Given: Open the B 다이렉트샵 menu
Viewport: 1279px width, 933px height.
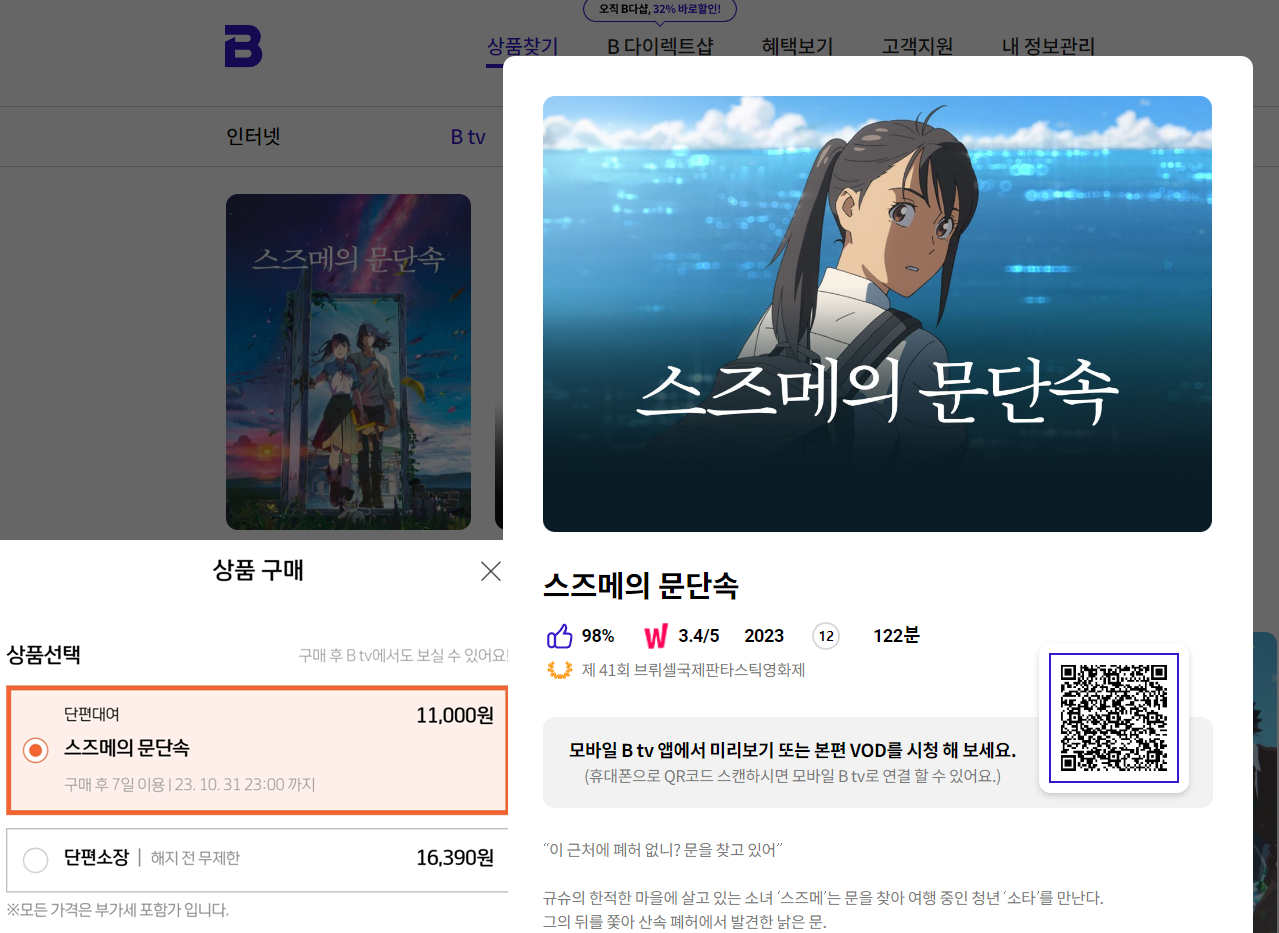Looking at the screenshot, I should tap(660, 46).
